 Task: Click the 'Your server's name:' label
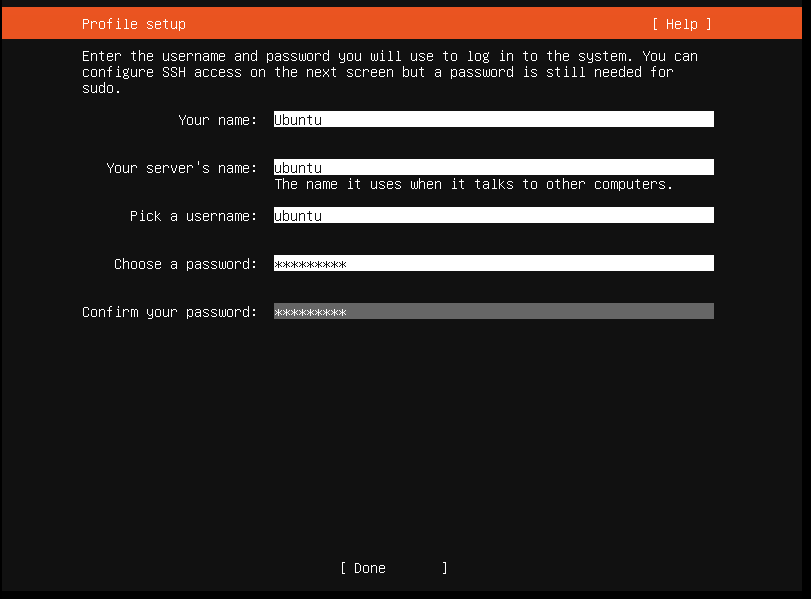point(182,168)
